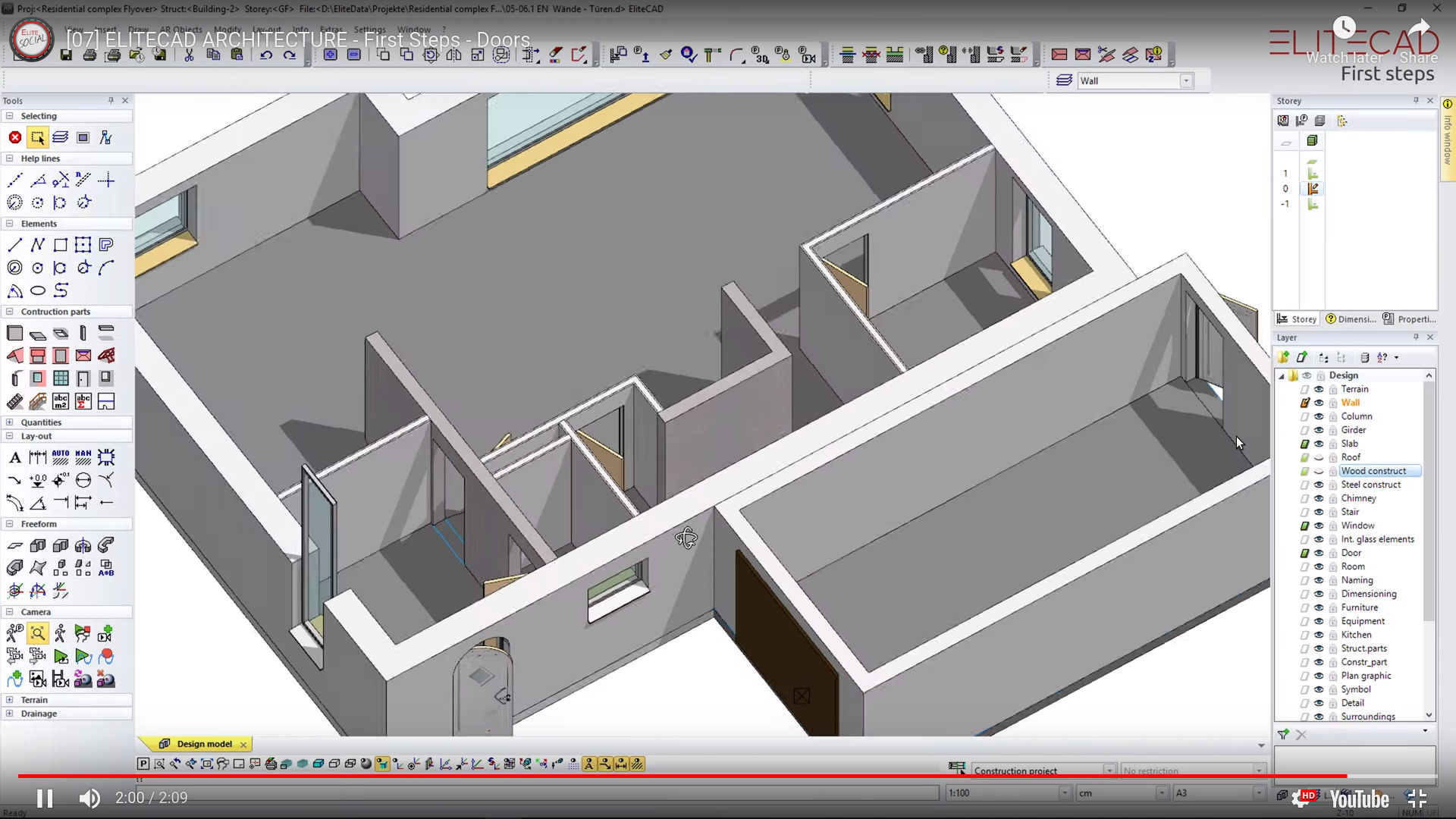1456x819 pixels.
Task: Switch to the Dimensi... tab
Action: [x=1351, y=319]
